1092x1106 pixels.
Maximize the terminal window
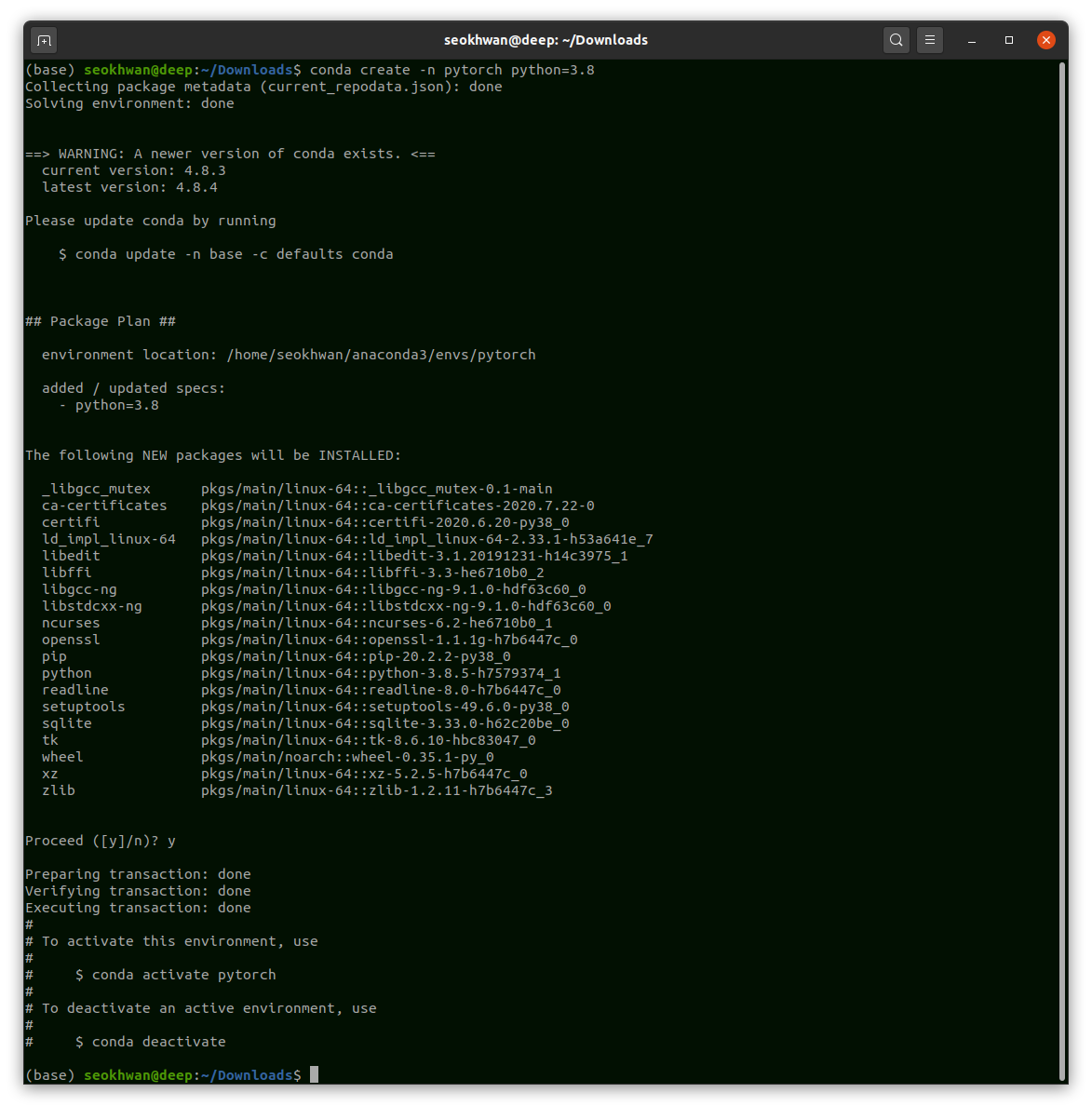point(1009,40)
